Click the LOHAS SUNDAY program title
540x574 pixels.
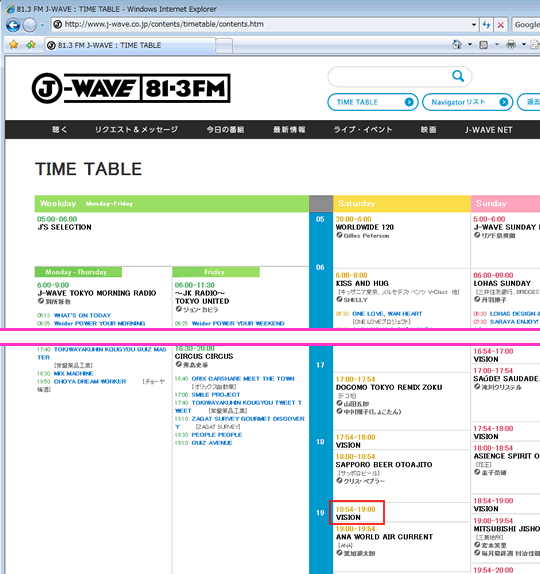click(x=502, y=283)
